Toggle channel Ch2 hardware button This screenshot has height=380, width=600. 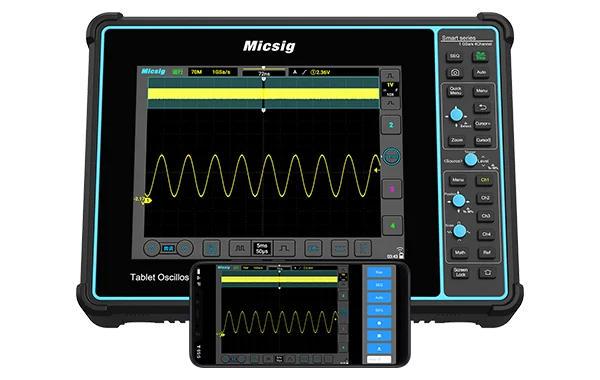point(485,198)
